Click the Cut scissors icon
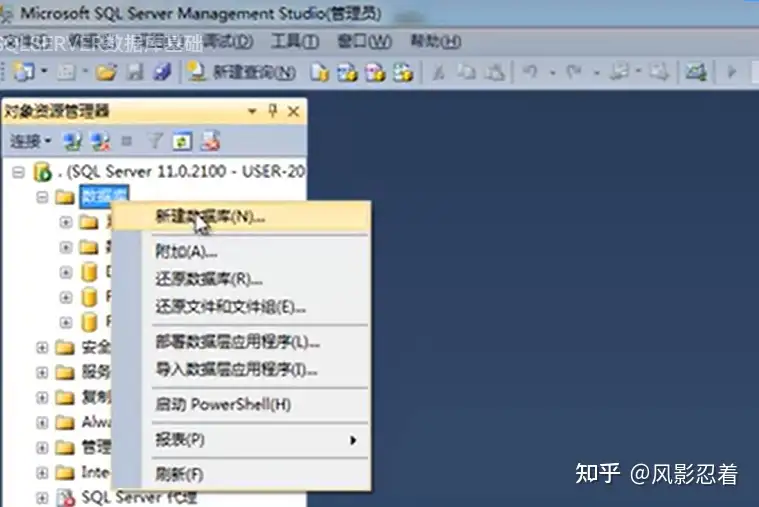Viewport: 759px width, 507px height. pyautogui.click(x=438, y=72)
